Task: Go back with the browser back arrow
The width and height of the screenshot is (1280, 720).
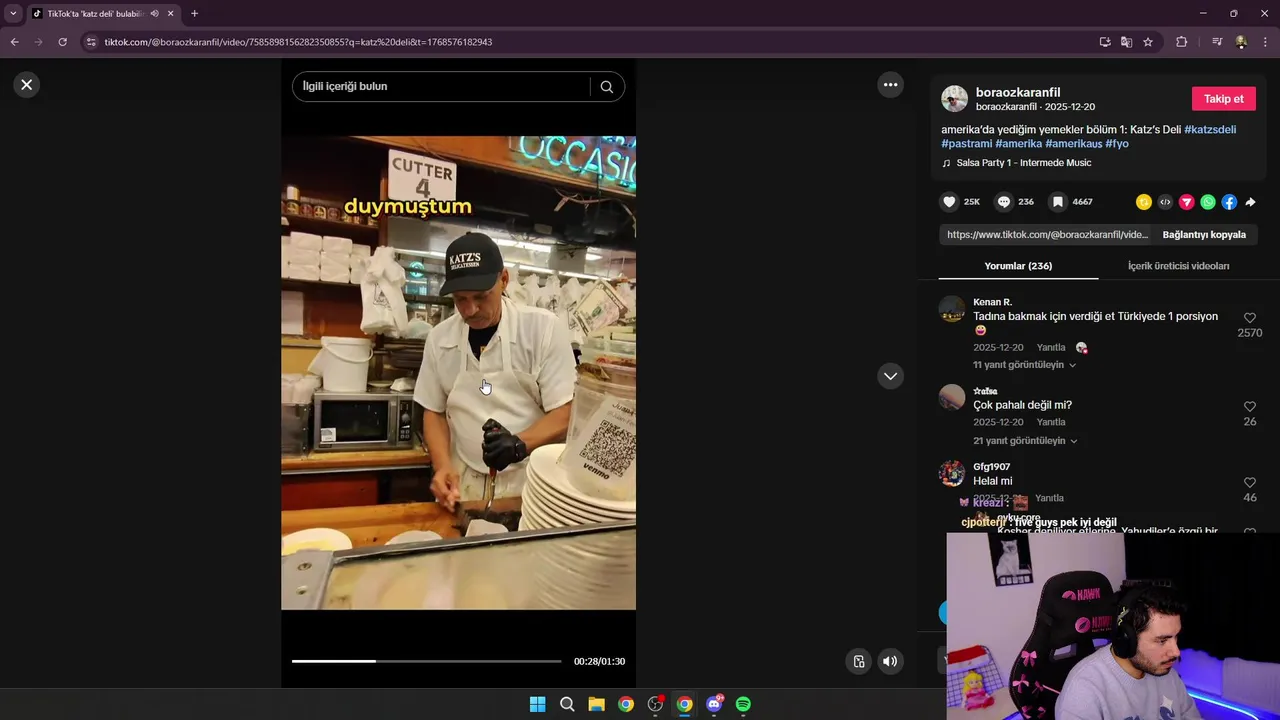Action: [x=14, y=42]
